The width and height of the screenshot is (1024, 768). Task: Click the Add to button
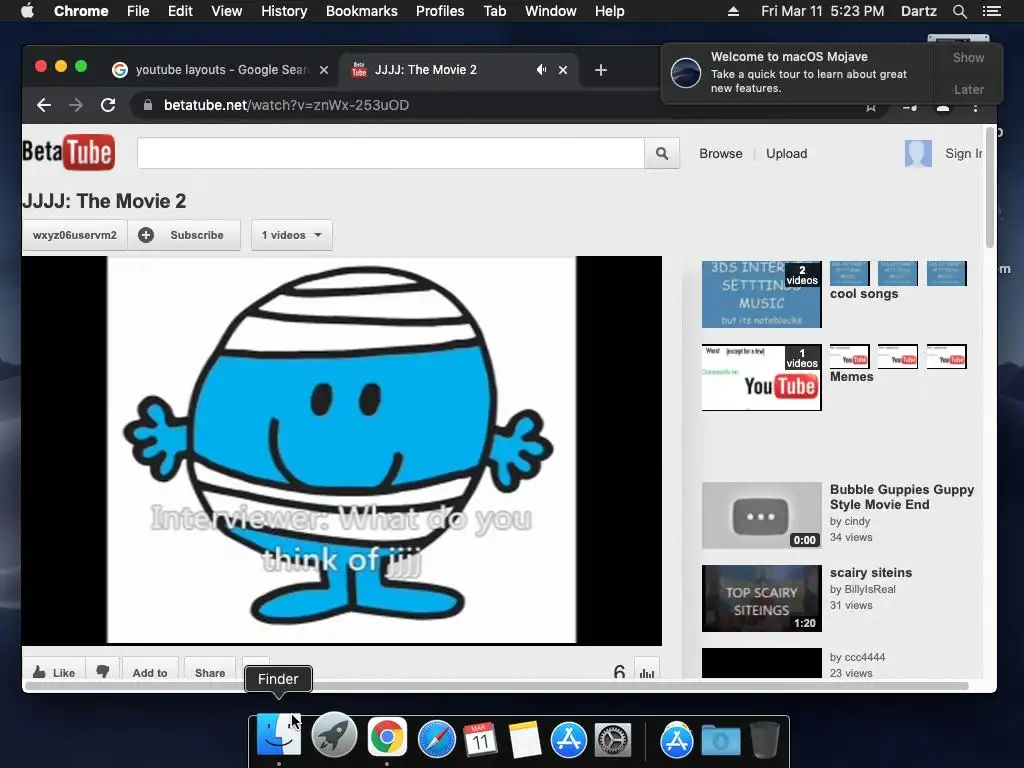tap(150, 672)
